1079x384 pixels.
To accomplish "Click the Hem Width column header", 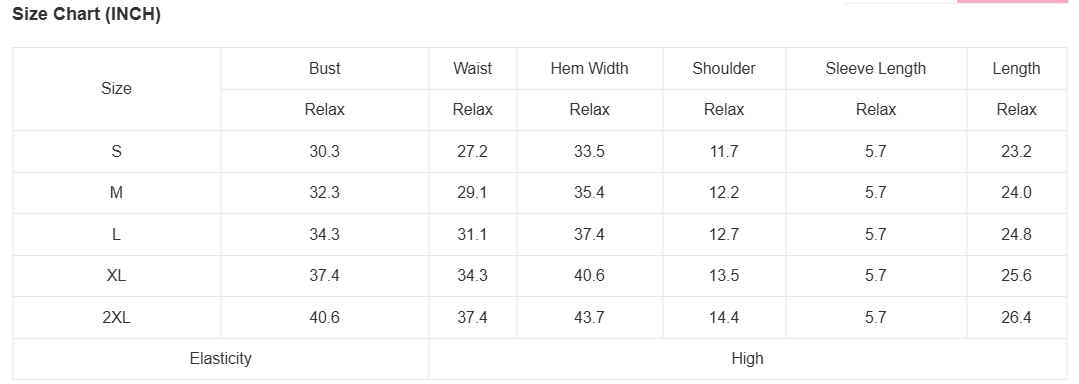I will [x=590, y=69].
